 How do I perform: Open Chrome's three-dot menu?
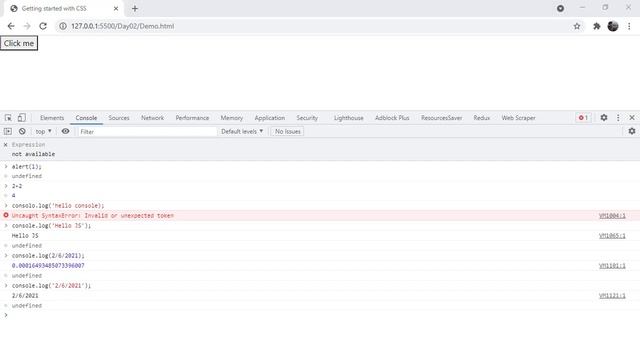pos(629,26)
